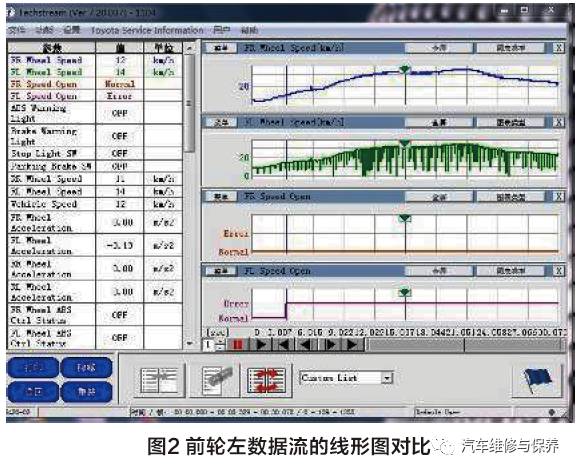Image resolution: width=577 pixels, height=471 pixels.
Task: Click the playback speed stepper arrows
Action: (220, 345)
